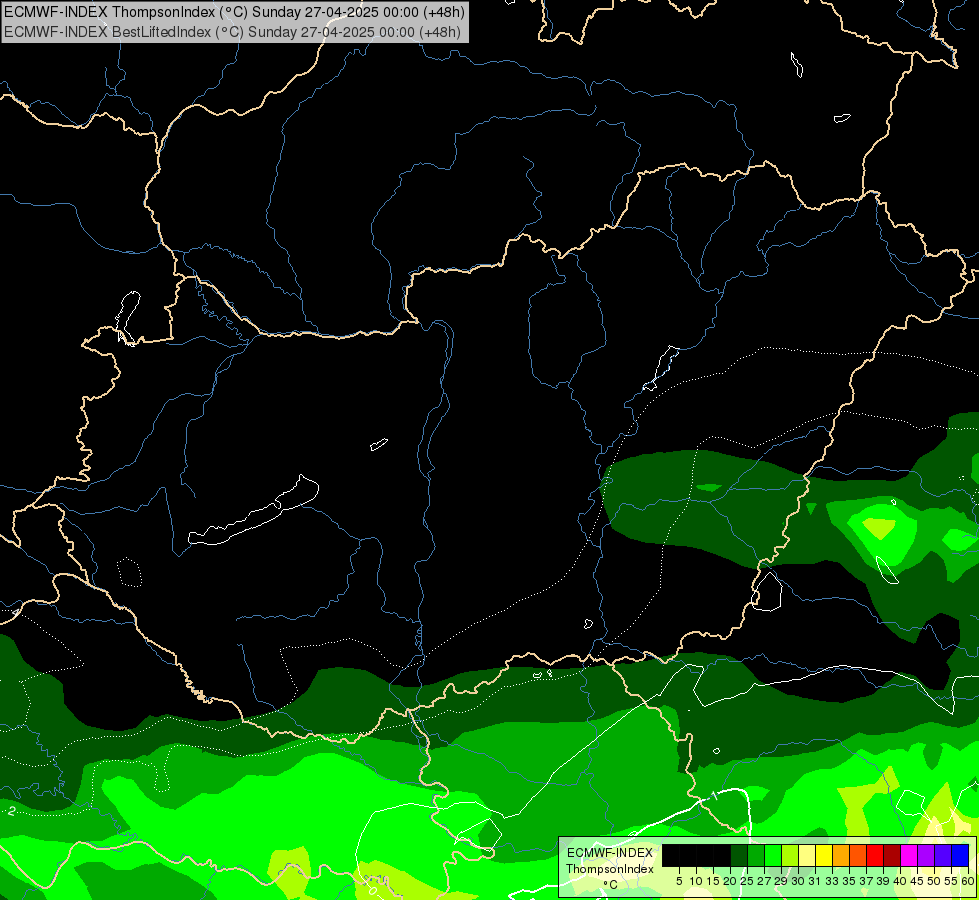Click the legend tick value 29
Viewport: 979px width, 900px height.
781,881
